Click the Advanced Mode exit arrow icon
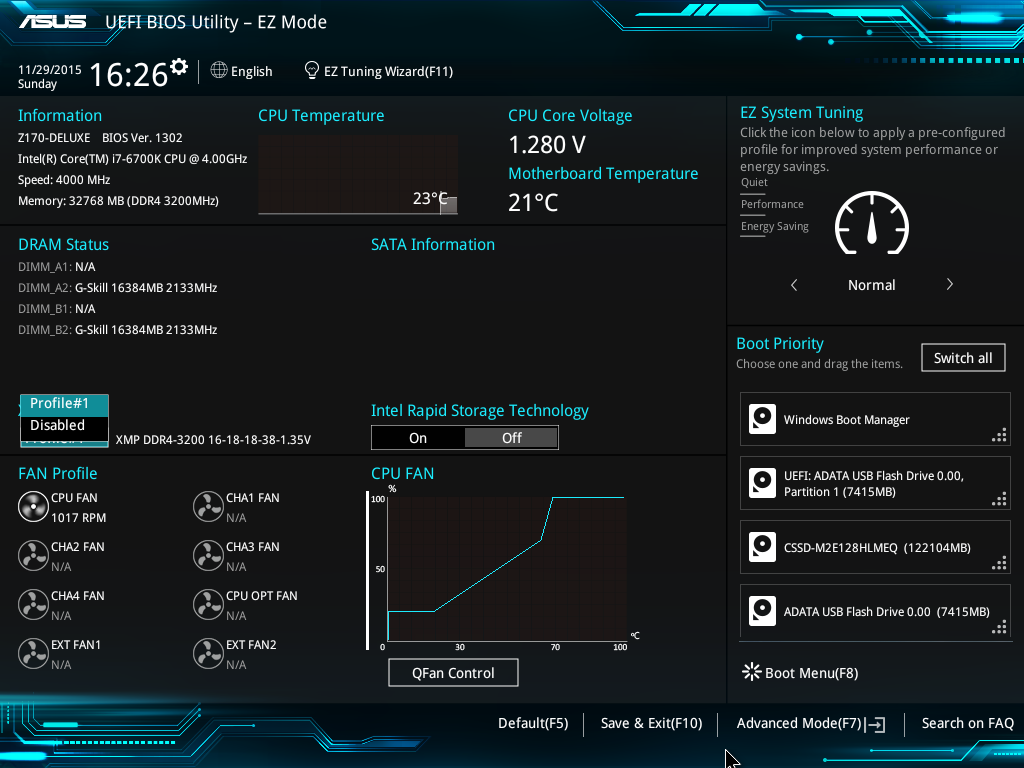 click(x=876, y=724)
